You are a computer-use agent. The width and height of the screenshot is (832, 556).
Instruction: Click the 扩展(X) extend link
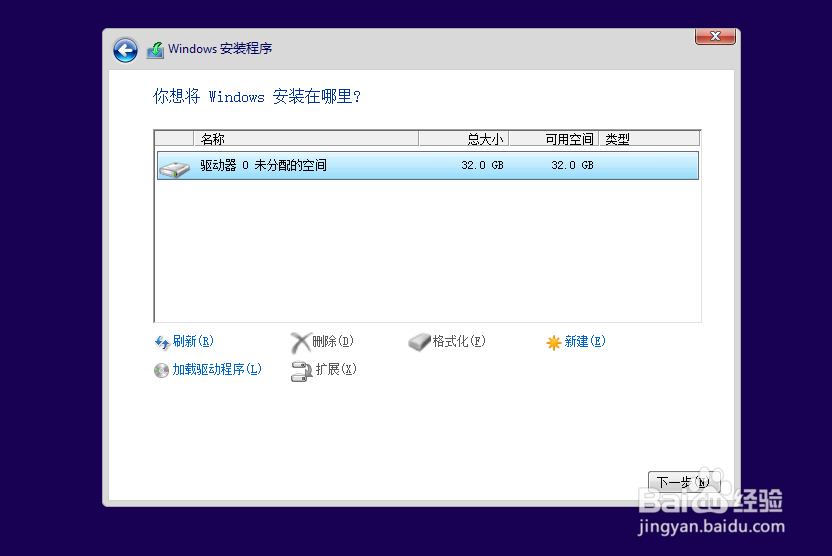pyautogui.click(x=336, y=369)
